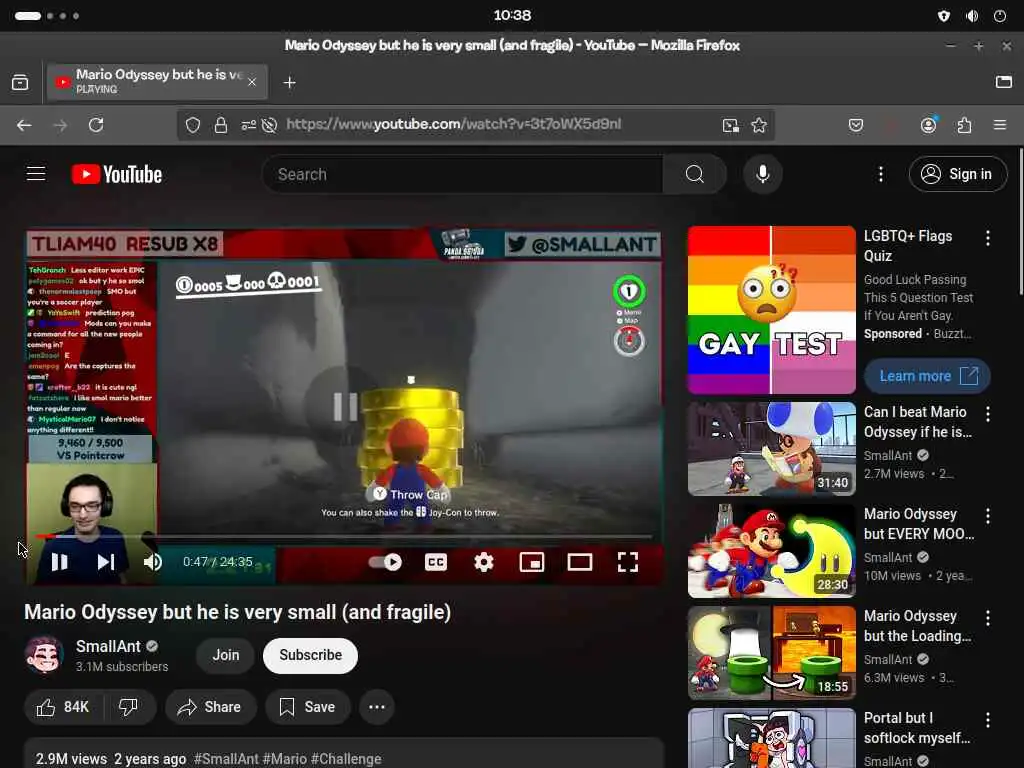Open the YouTube guide hamburger menu
The height and width of the screenshot is (768, 1024).
pos(36,174)
